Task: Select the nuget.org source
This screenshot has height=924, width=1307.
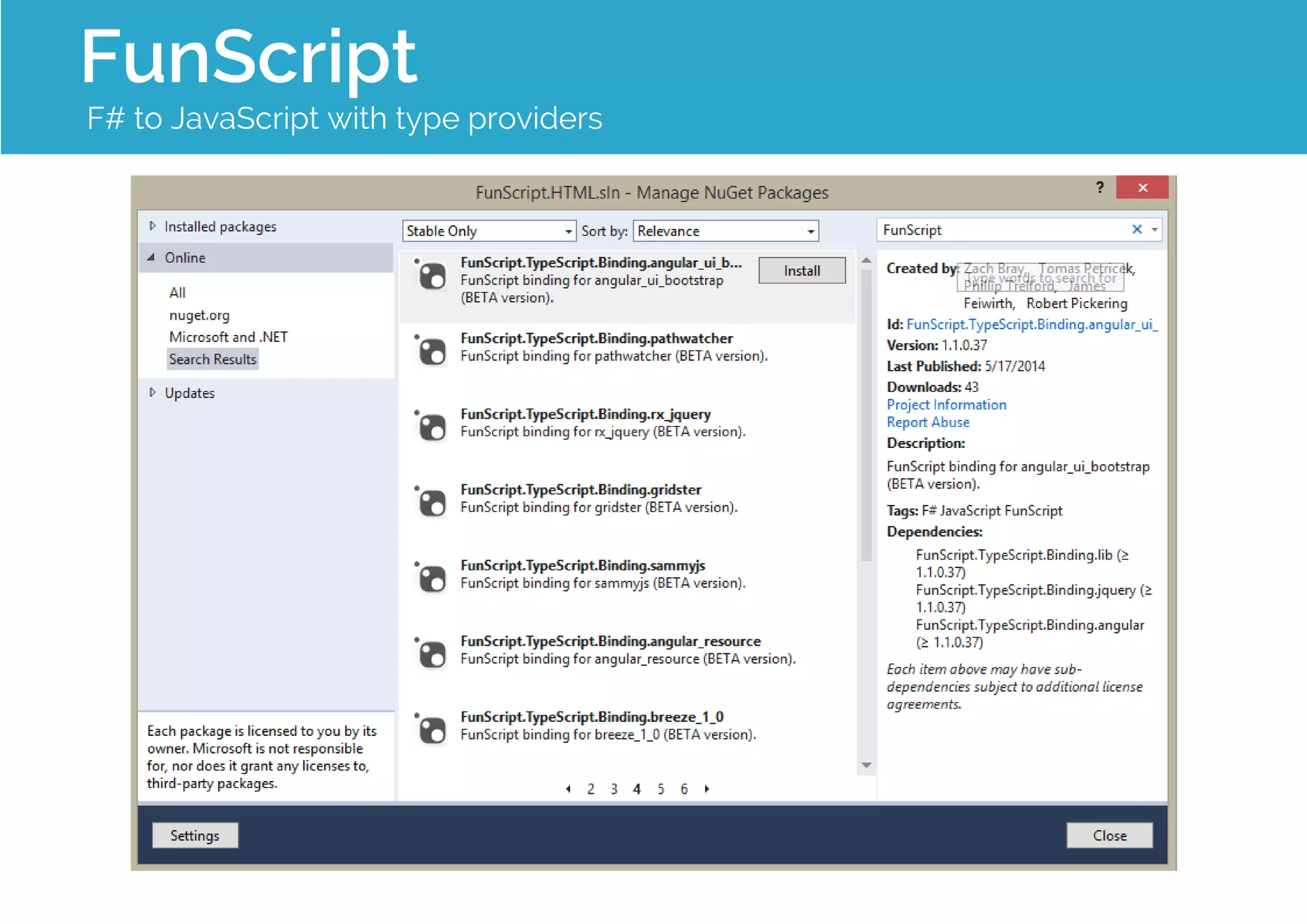Action: 199,315
